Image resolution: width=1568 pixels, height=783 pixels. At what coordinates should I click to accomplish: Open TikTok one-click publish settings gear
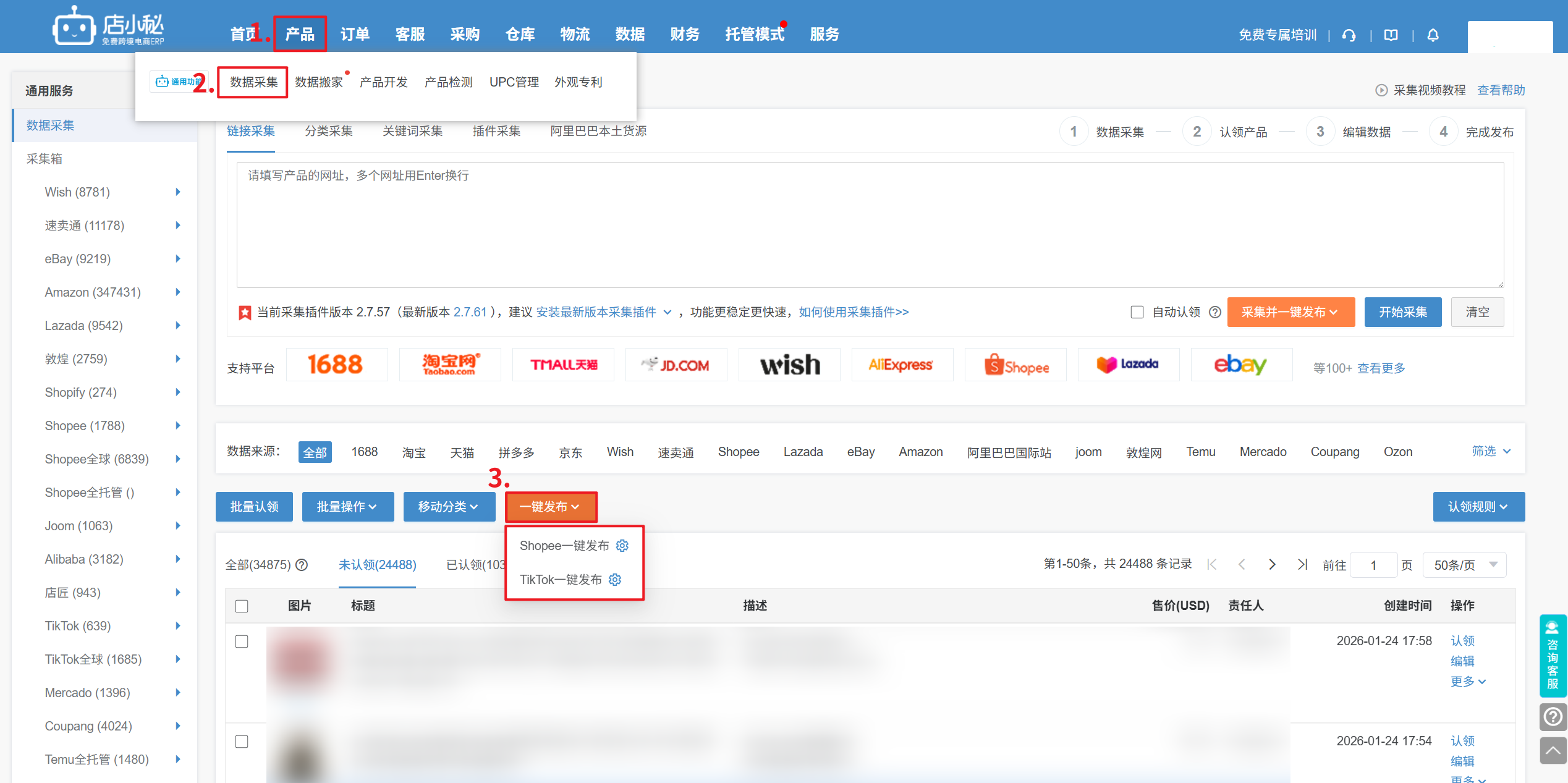(615, 580)
